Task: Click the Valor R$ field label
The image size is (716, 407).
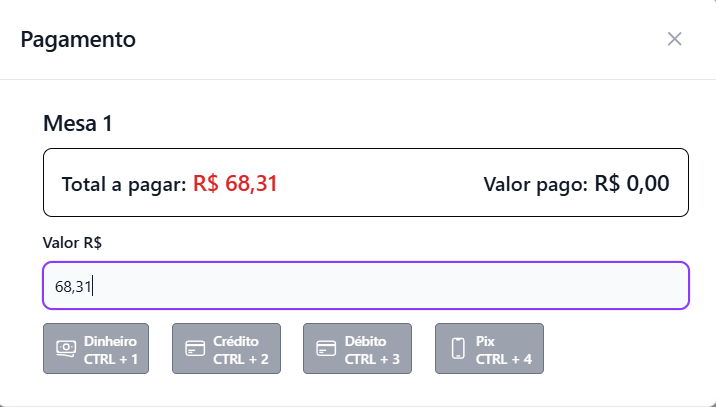Action: [73, 242]
